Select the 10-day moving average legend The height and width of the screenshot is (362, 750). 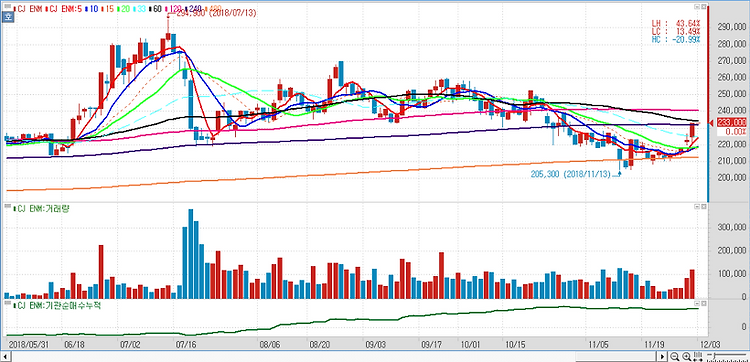91,9
